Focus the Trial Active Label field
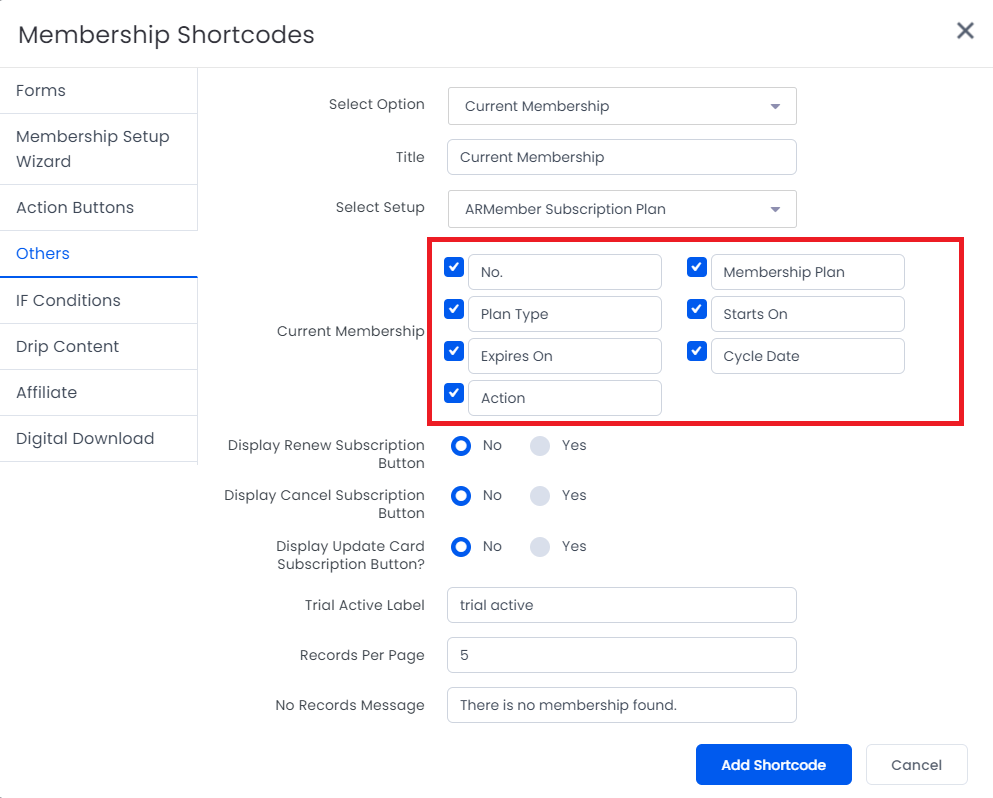Image resolution: width=993 pixels, height=798 pixels. coord(622,605)
